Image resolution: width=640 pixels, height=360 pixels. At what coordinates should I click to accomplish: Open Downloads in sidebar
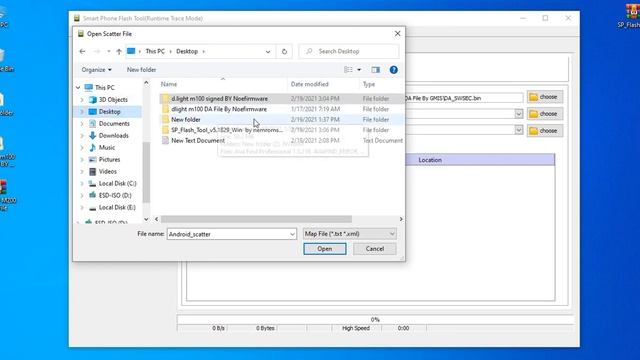click(113, 136)
